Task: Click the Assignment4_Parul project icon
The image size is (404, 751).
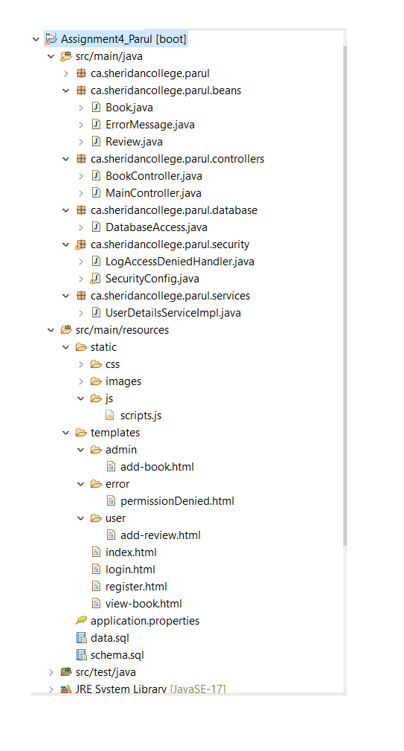Action: click(x=51, y=39)
